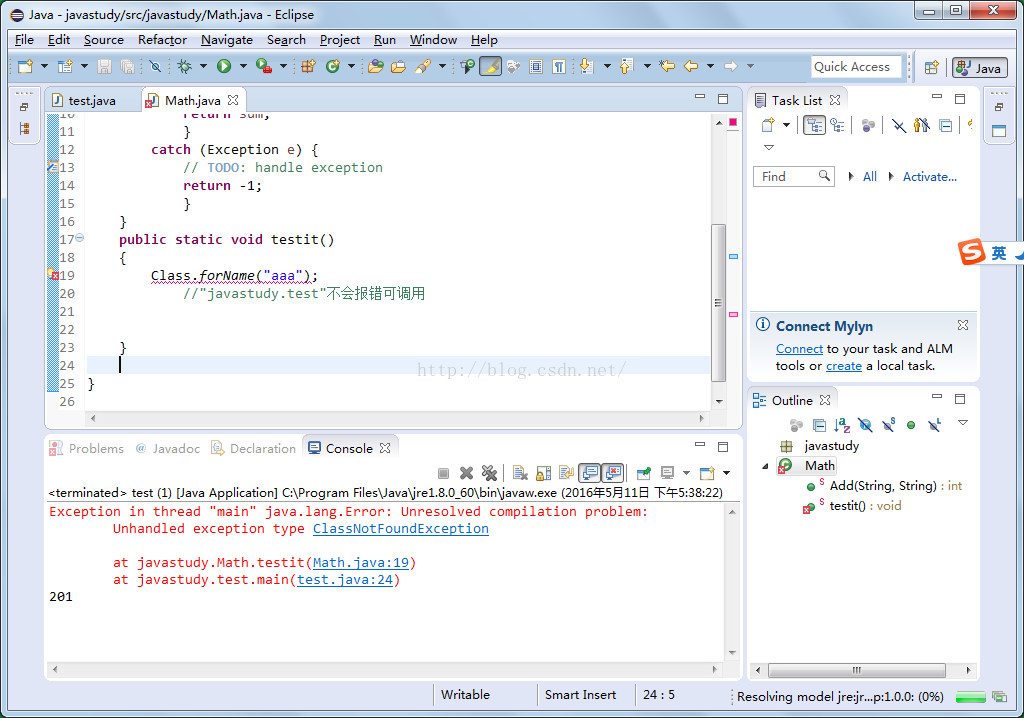Open the Display Selected Console dropdown
1024x718 pixels.
(686, 472)
